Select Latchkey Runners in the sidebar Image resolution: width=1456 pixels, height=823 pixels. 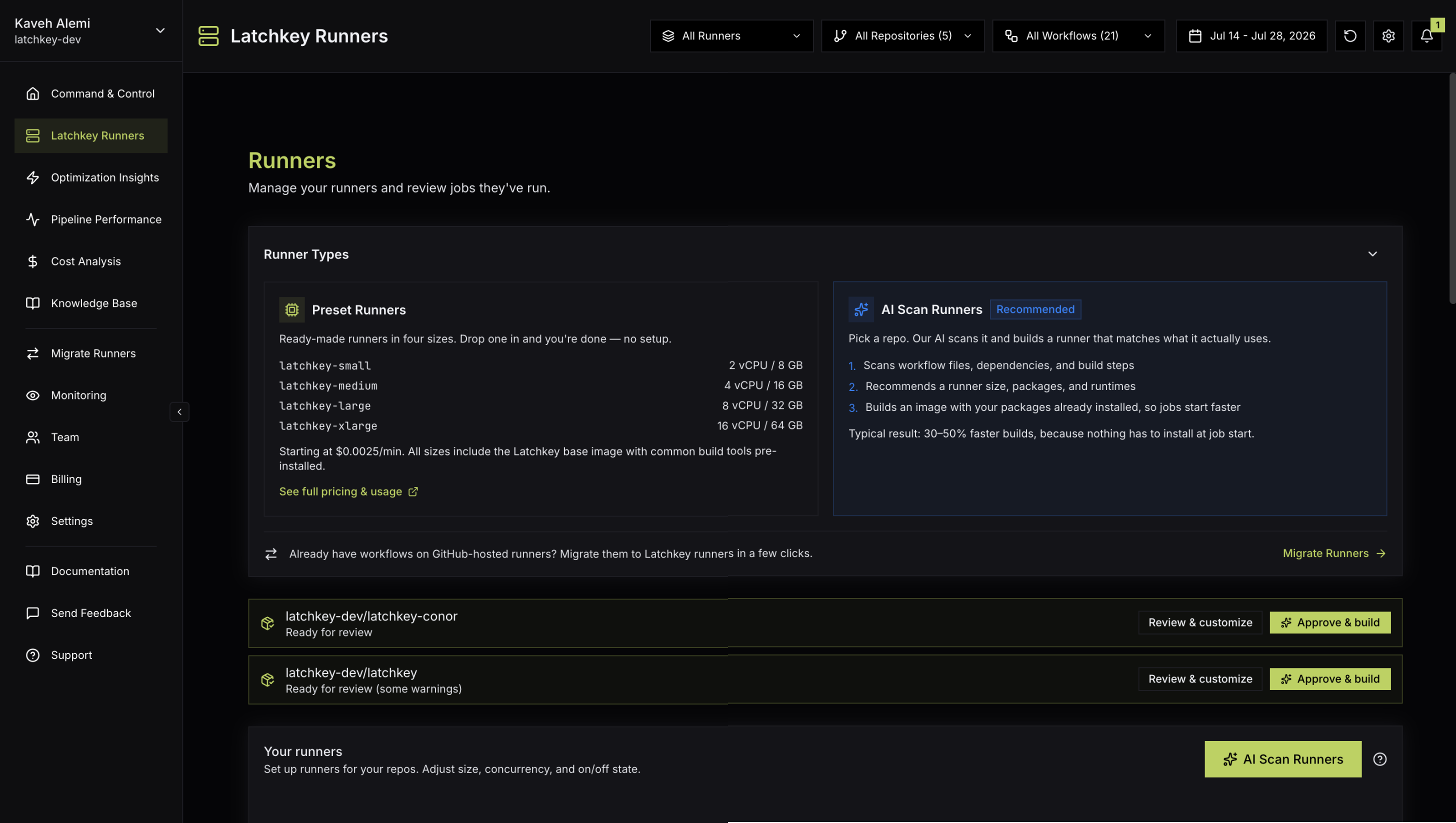[x=90, y=135]
